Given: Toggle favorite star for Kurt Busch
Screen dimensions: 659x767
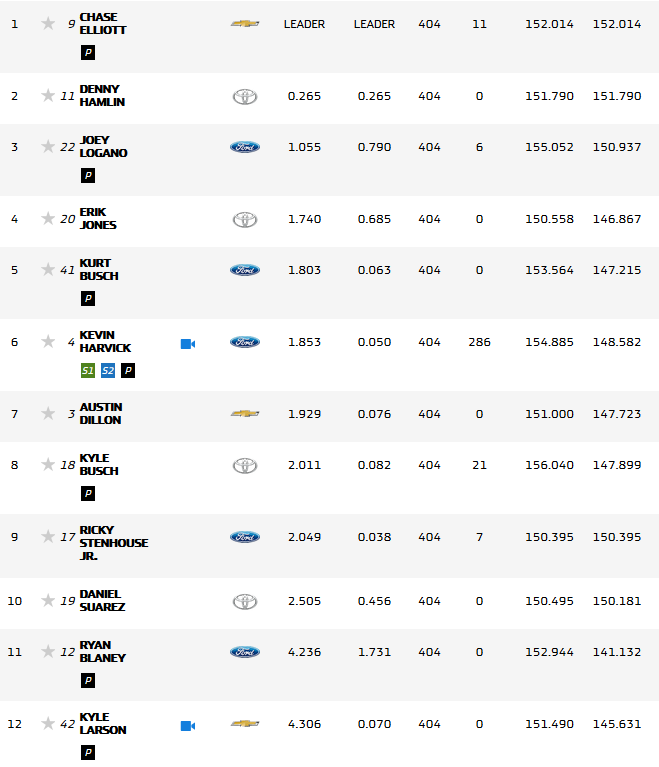Looking at the screenshot, I should [48, 269].
